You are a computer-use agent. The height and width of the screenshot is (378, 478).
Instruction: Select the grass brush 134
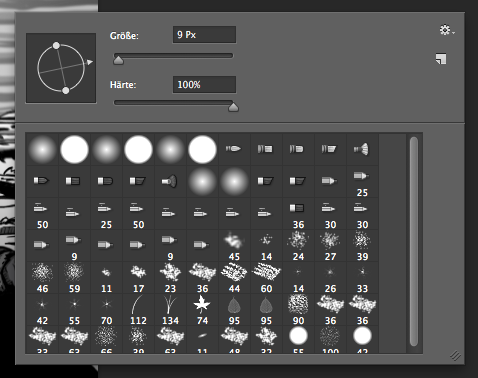(170, 309)
